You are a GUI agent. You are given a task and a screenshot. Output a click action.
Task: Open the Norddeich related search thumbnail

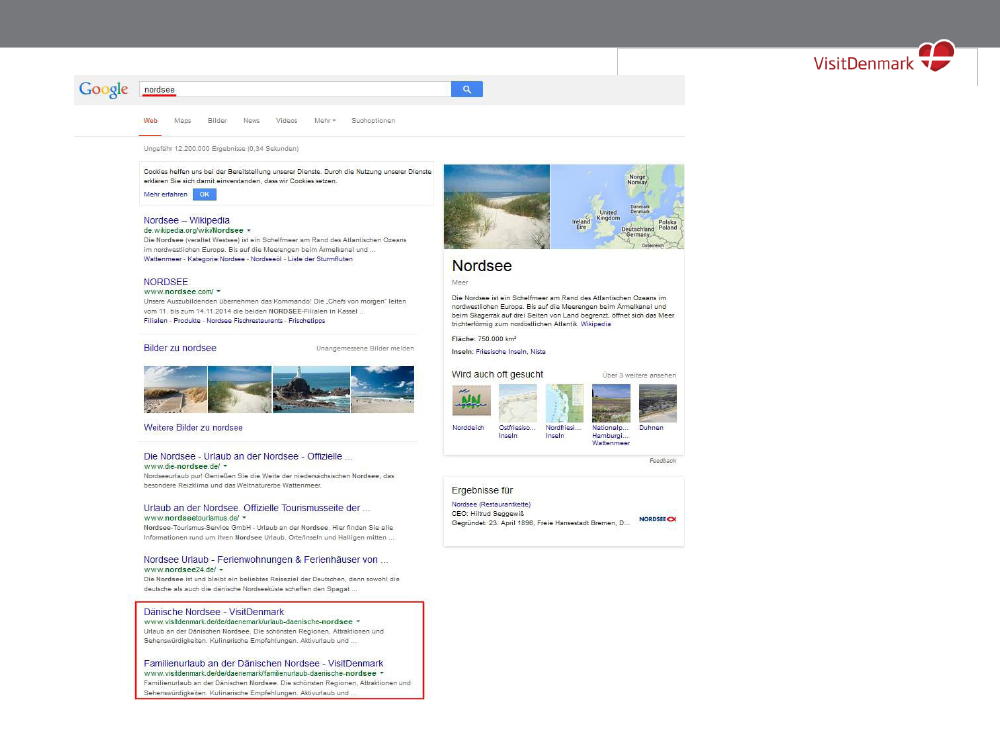(471, 402)
